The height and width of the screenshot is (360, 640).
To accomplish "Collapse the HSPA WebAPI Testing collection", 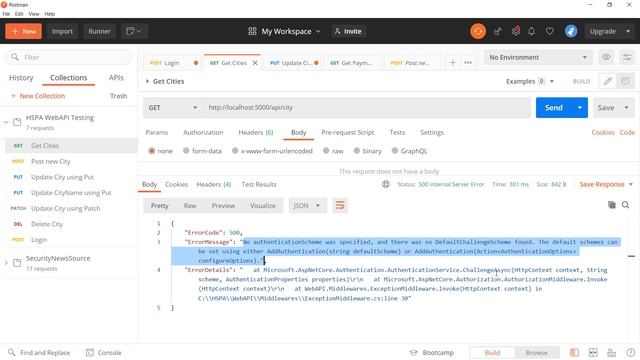I will 6,122.
